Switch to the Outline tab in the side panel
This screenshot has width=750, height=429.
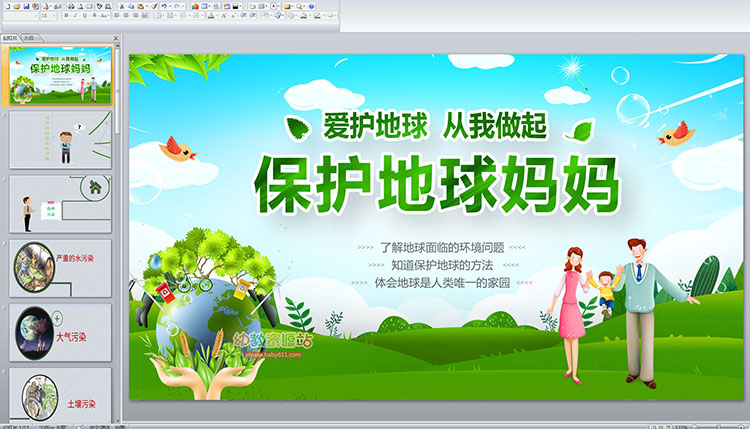pos(30,38)
